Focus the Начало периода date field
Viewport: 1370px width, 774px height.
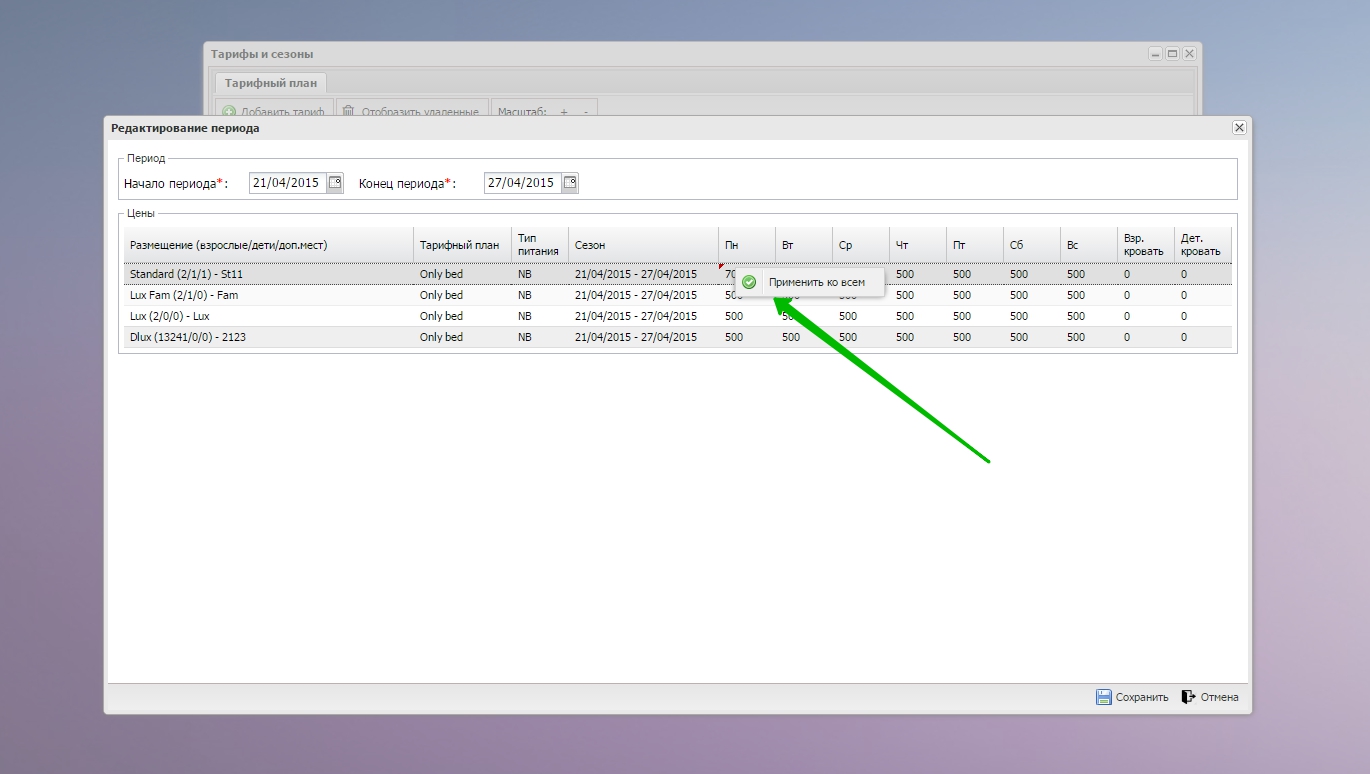point(287,183)
